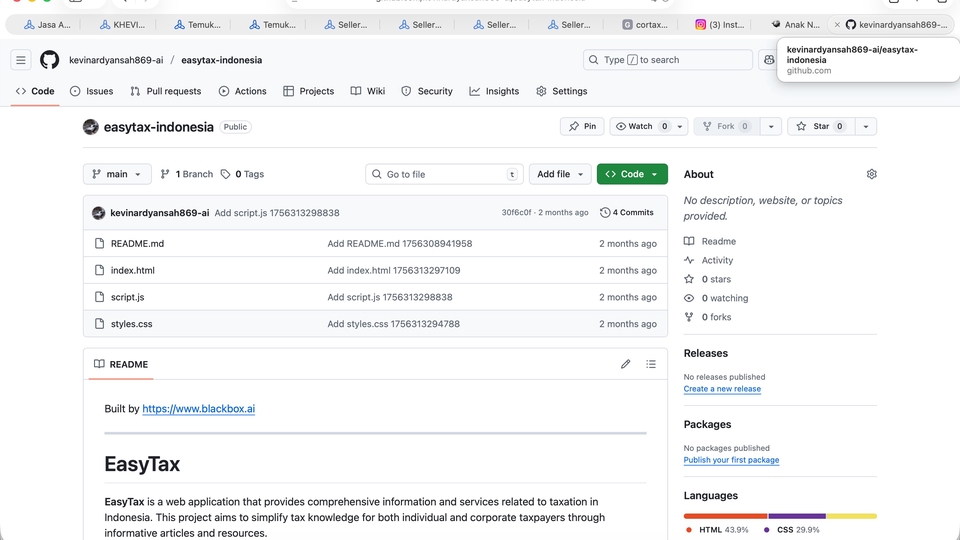This screenshot has height=540, width=960.
Task: Open the README outline list icon
Action: (651, 364)
